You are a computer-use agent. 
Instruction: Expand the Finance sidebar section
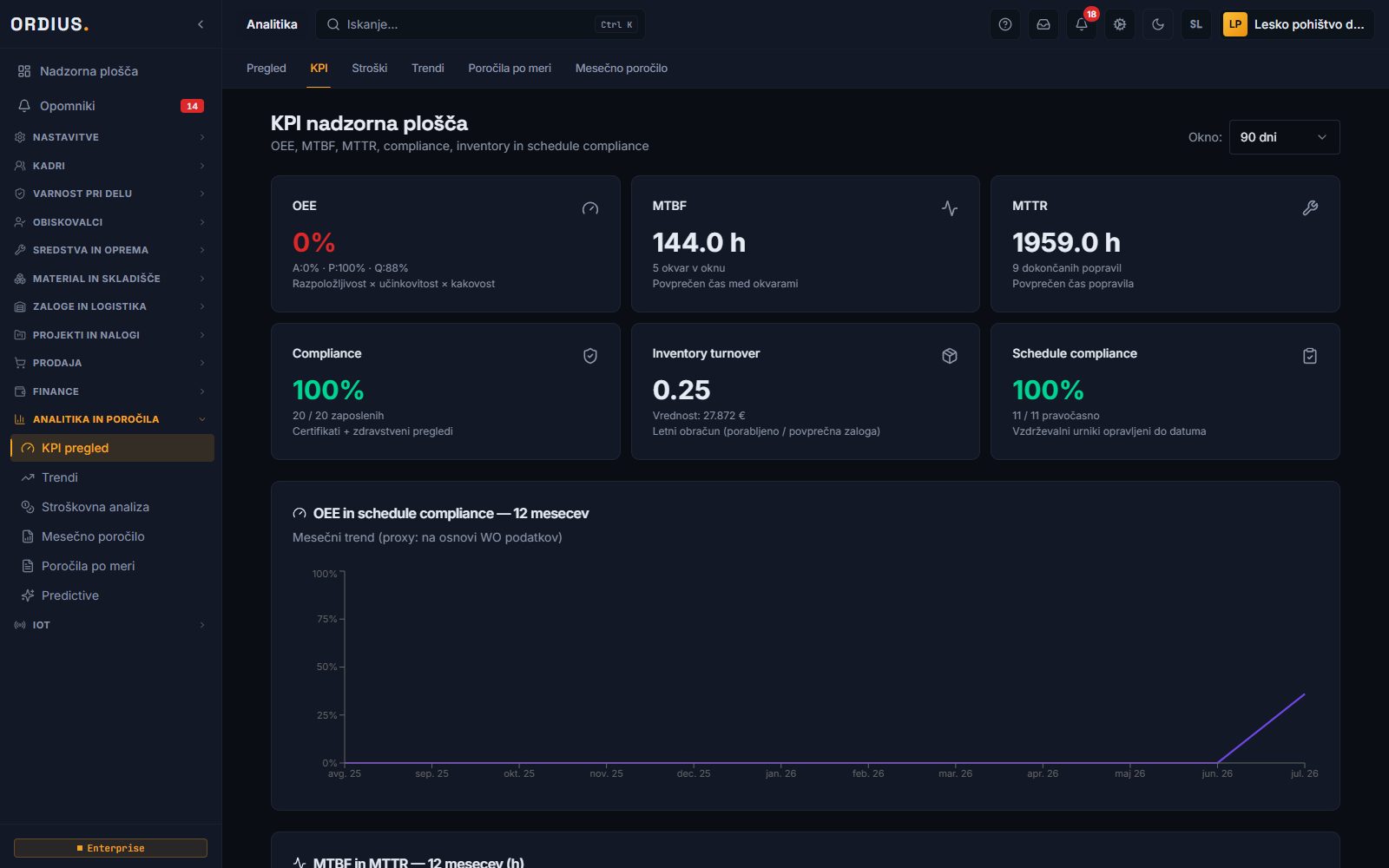110,391
